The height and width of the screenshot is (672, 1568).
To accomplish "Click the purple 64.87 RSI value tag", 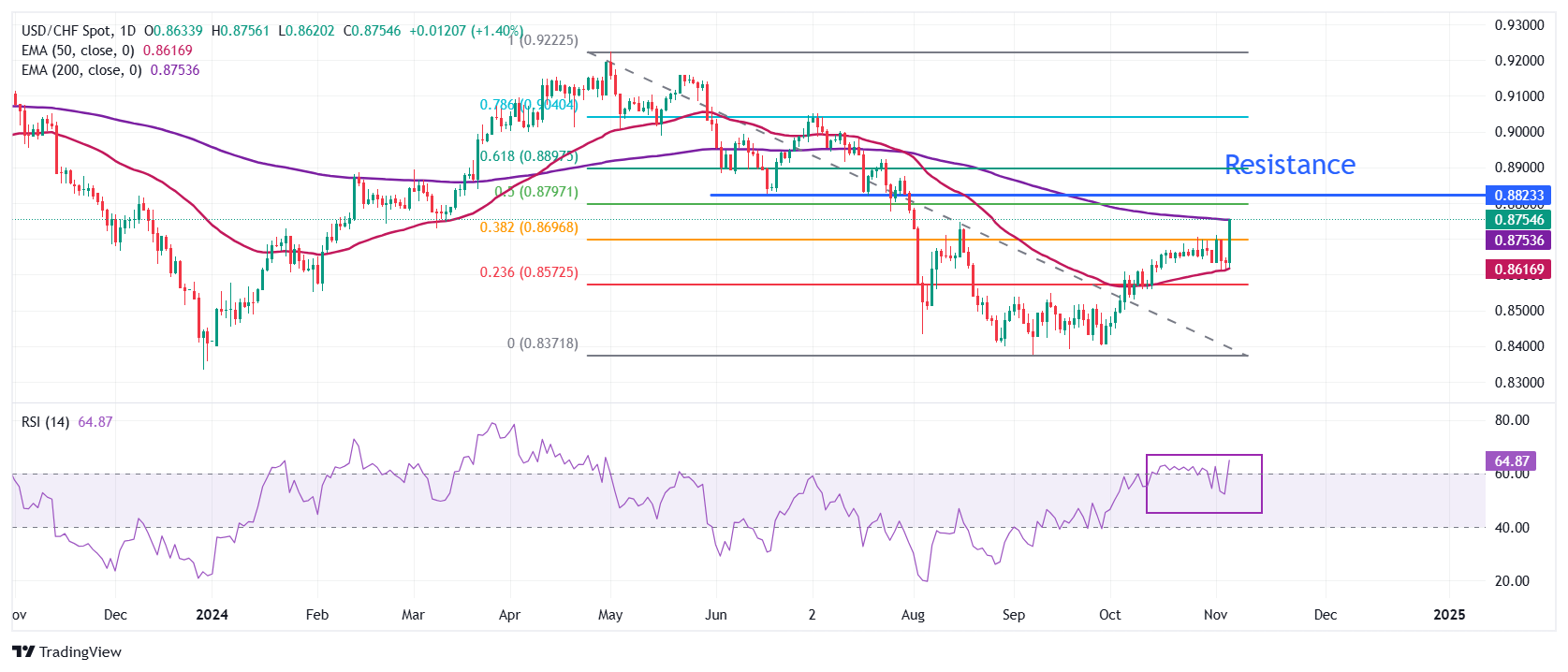I will [x=1511, y=461].
